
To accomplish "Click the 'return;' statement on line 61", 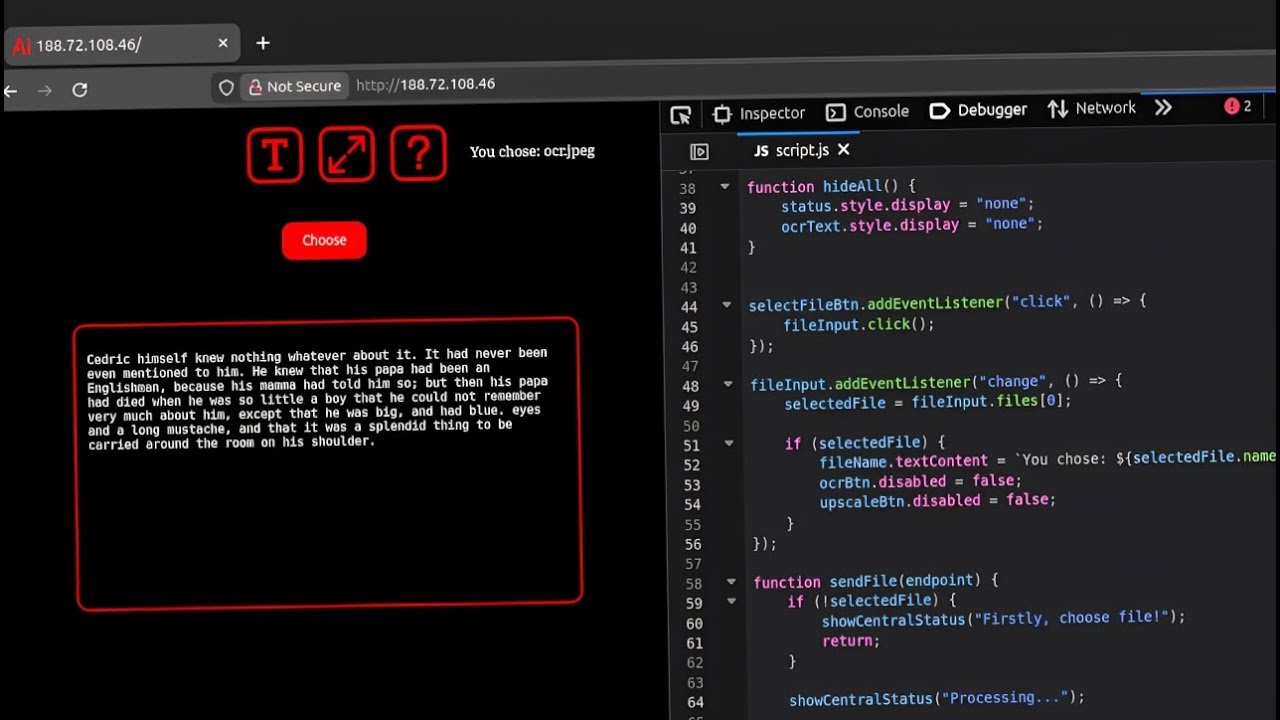I will pyautogui.click(x=851, y=641).
